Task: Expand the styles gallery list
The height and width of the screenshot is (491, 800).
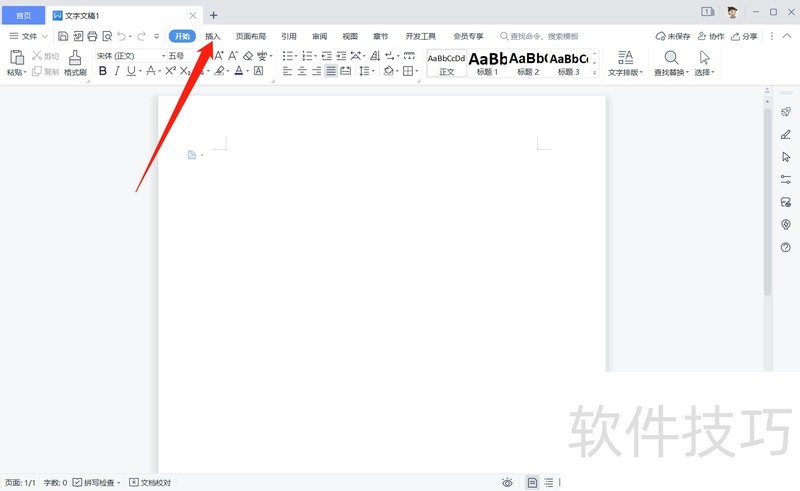Action: (x=594, y=73)
